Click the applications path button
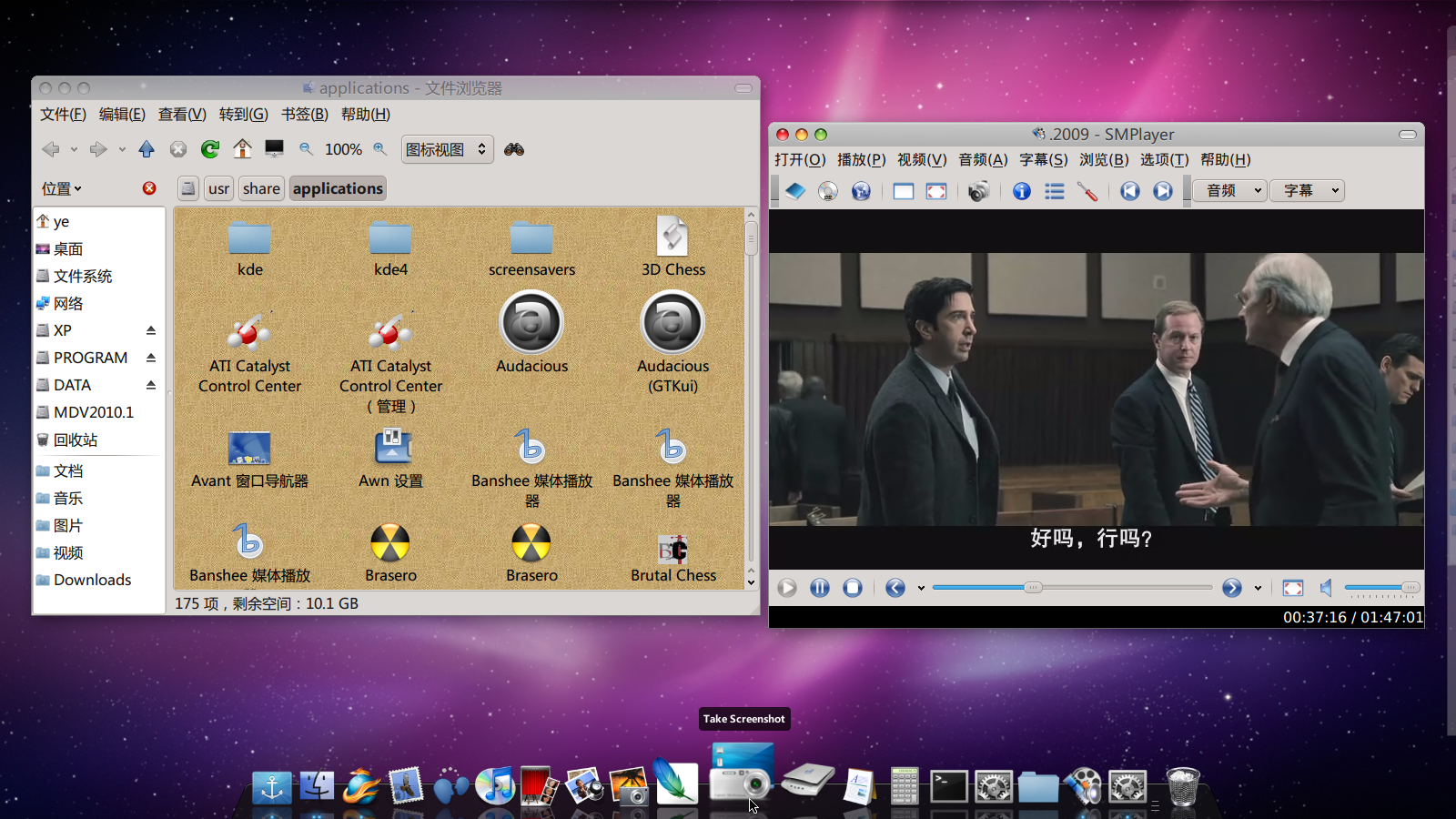Image resolution: width=1456 pixels, height=819 pixels. click(x=338, y=188)
